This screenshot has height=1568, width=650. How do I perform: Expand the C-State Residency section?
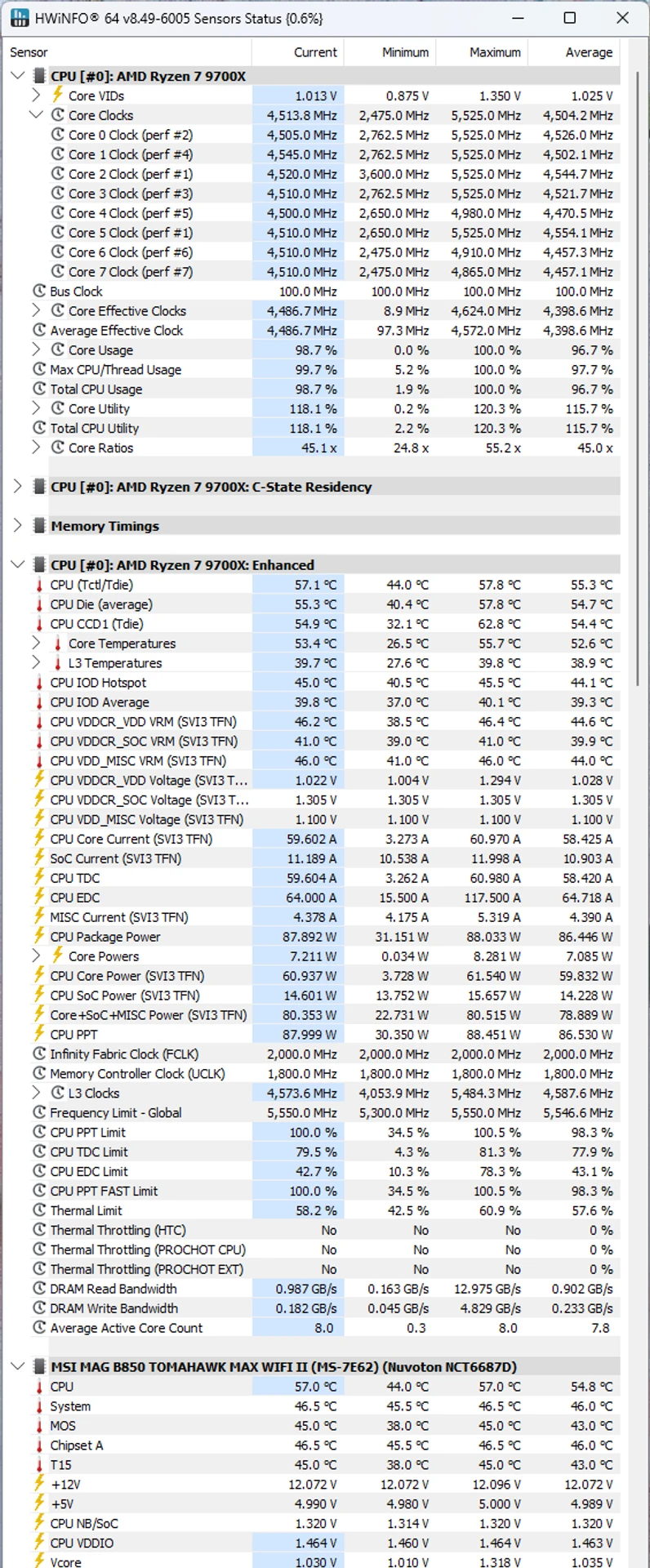(x=18, y=487)
